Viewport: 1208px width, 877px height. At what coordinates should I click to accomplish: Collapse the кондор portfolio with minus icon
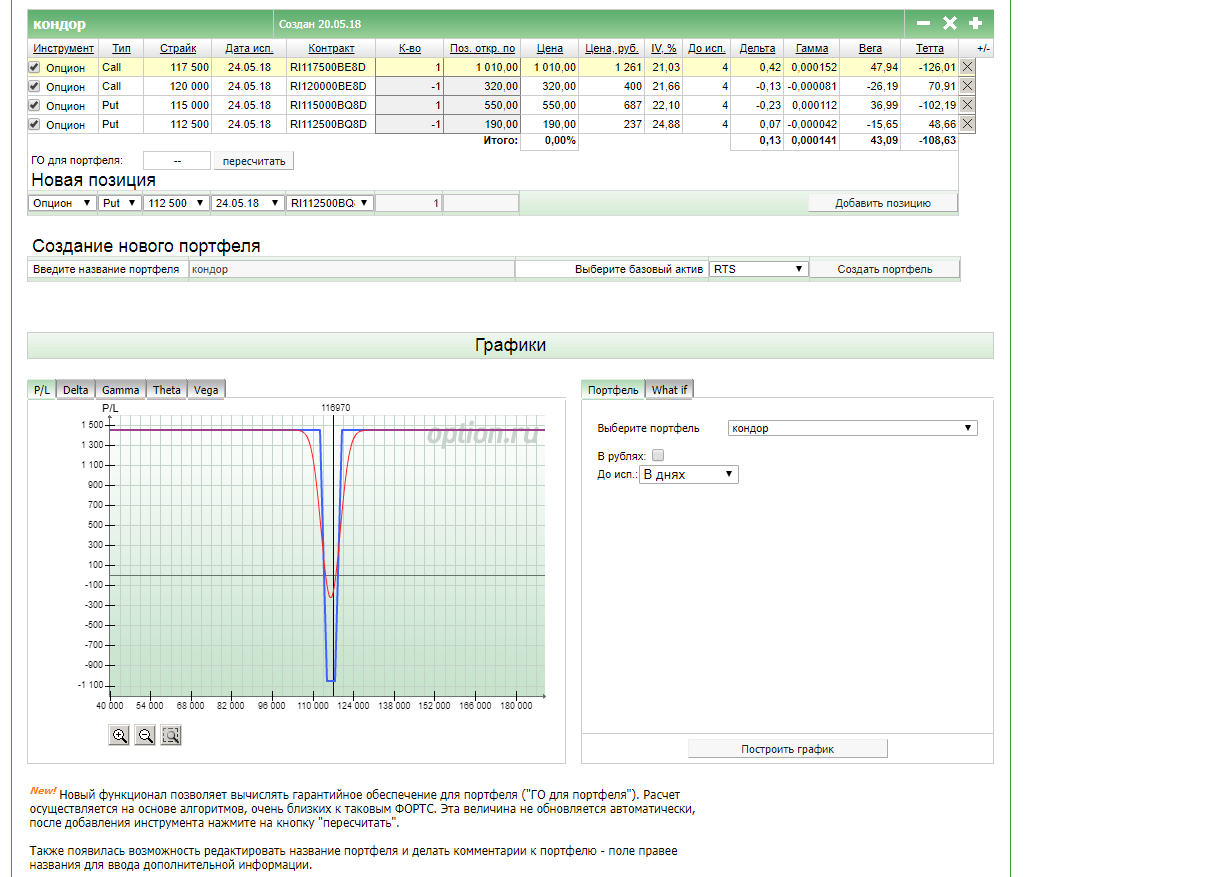coord(923,23)
